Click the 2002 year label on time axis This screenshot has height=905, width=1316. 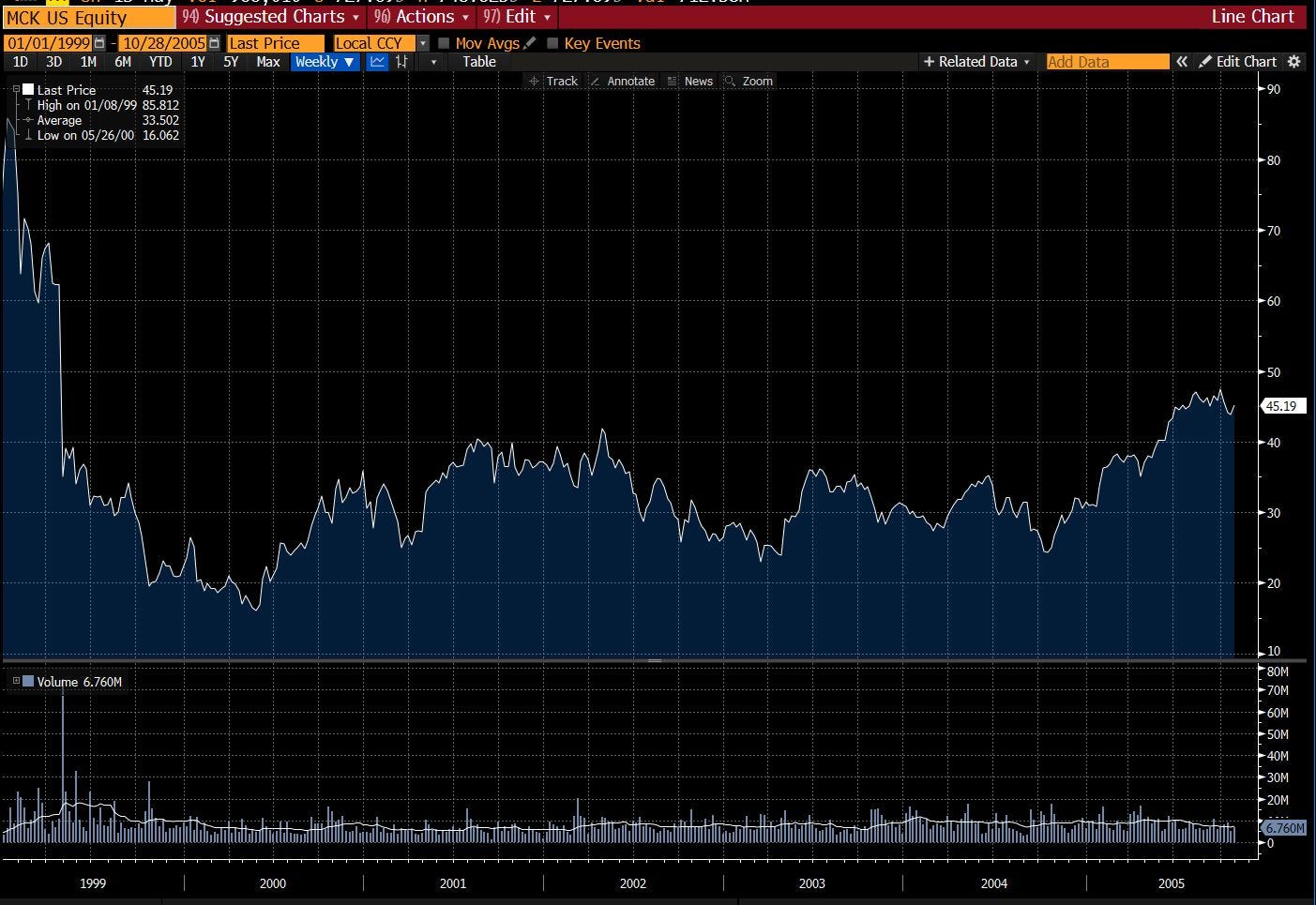633,883
